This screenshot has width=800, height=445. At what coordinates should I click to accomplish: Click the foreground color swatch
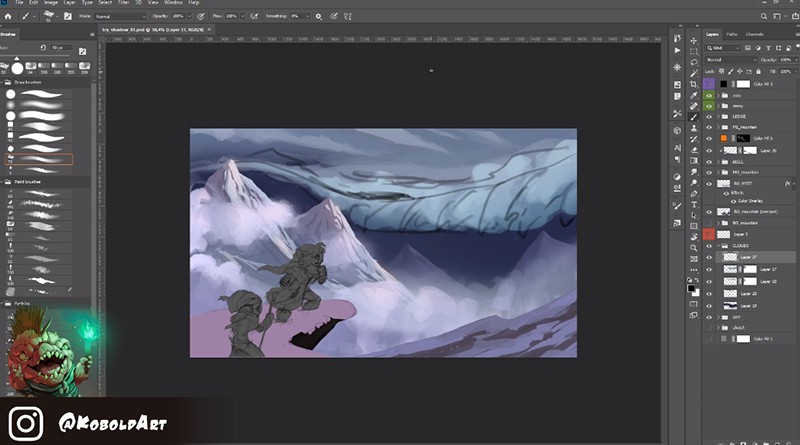point(691,288)
